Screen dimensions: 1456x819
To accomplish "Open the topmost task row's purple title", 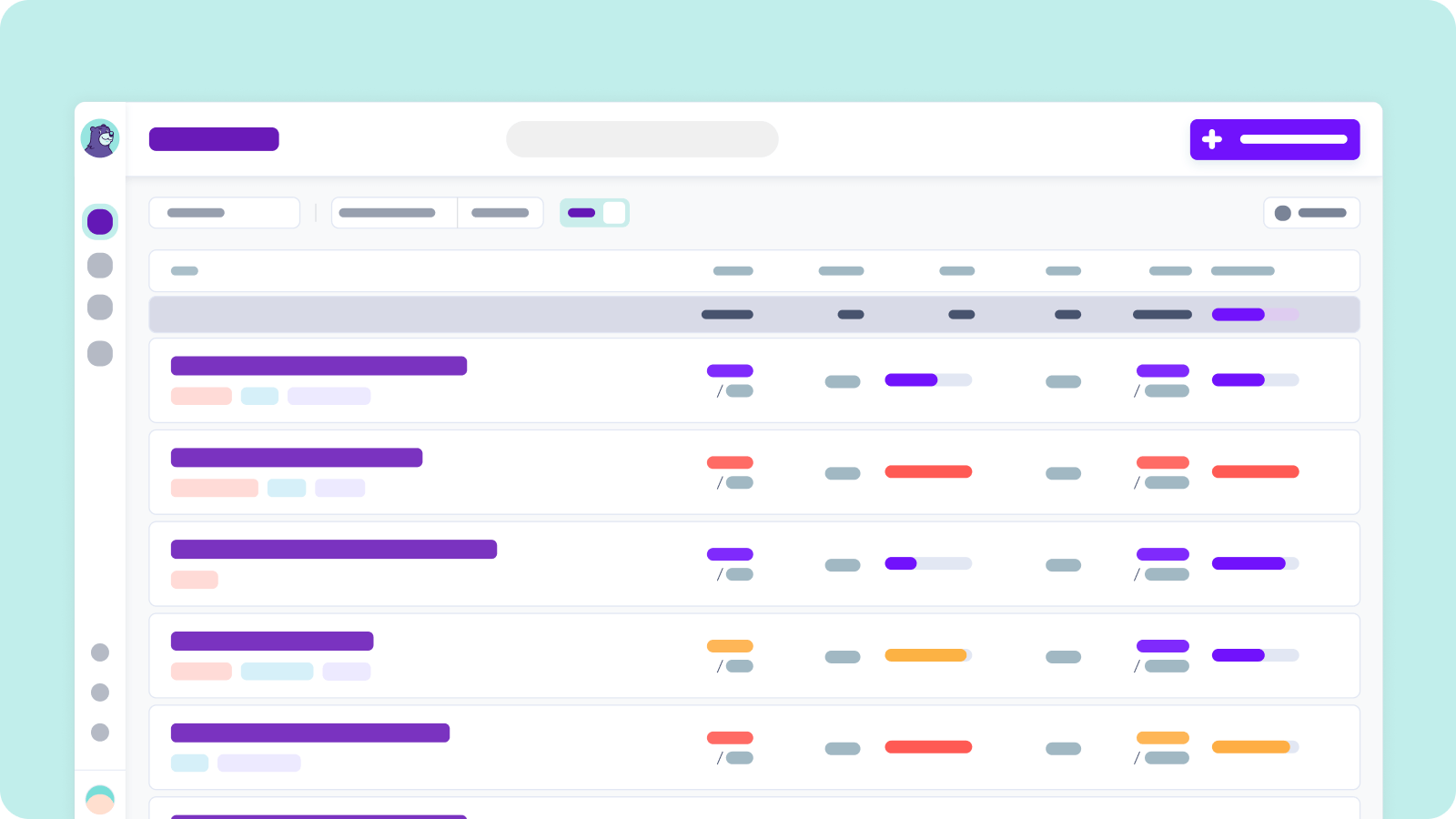I will coord(318,366).
